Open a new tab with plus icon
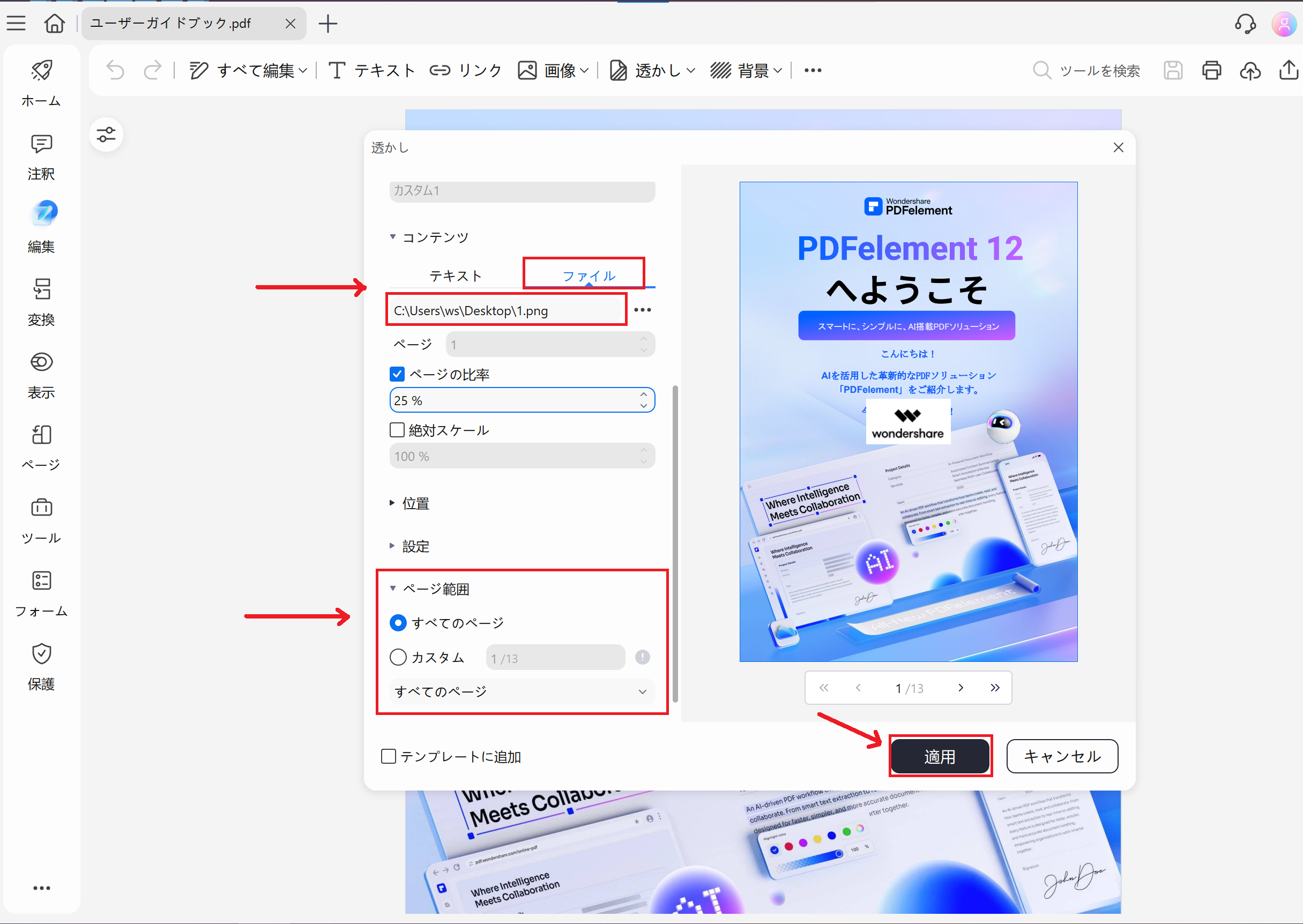 pos(327,24)
